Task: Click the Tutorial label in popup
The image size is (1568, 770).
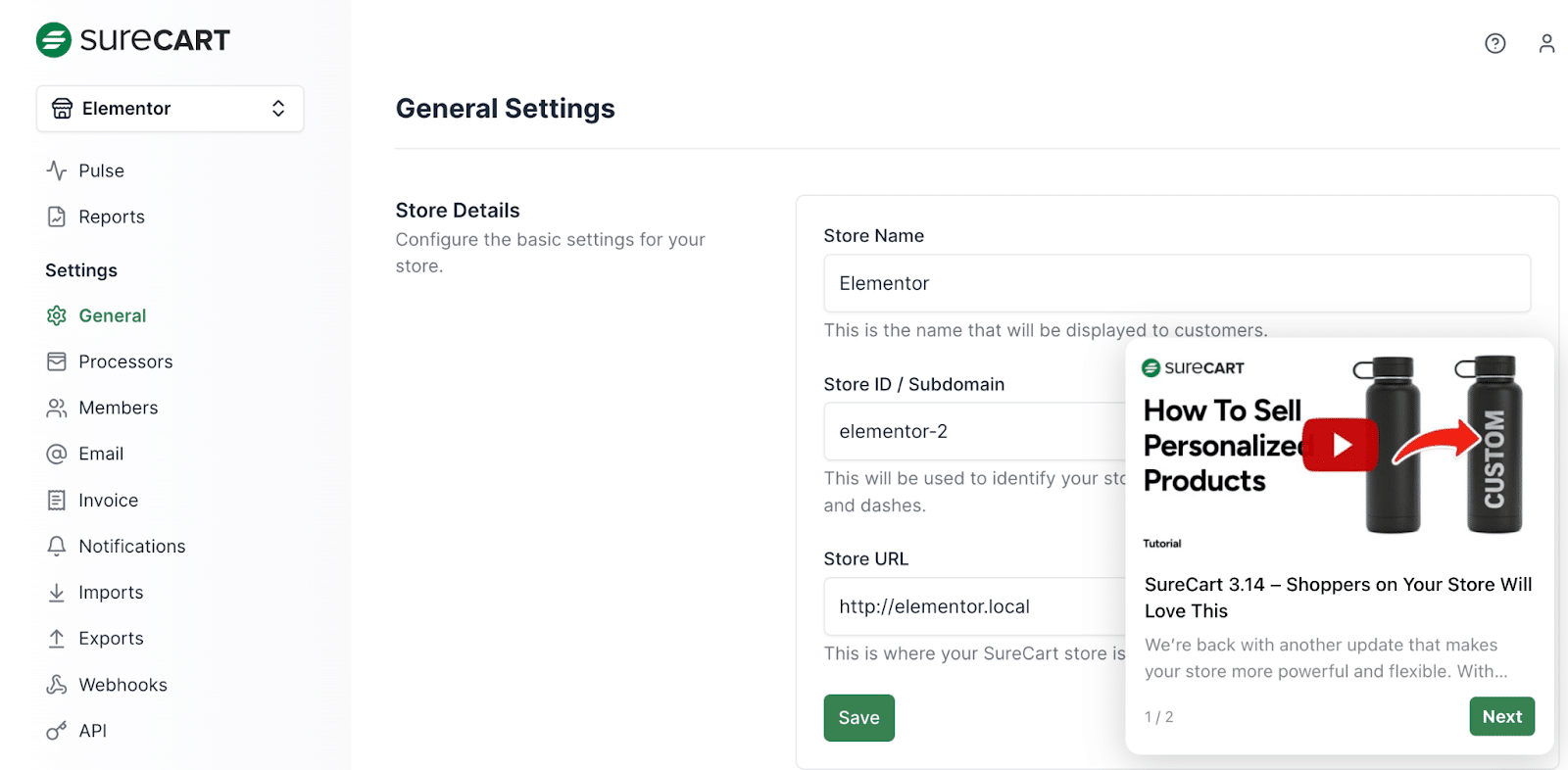Action: tap(1162, 544)
